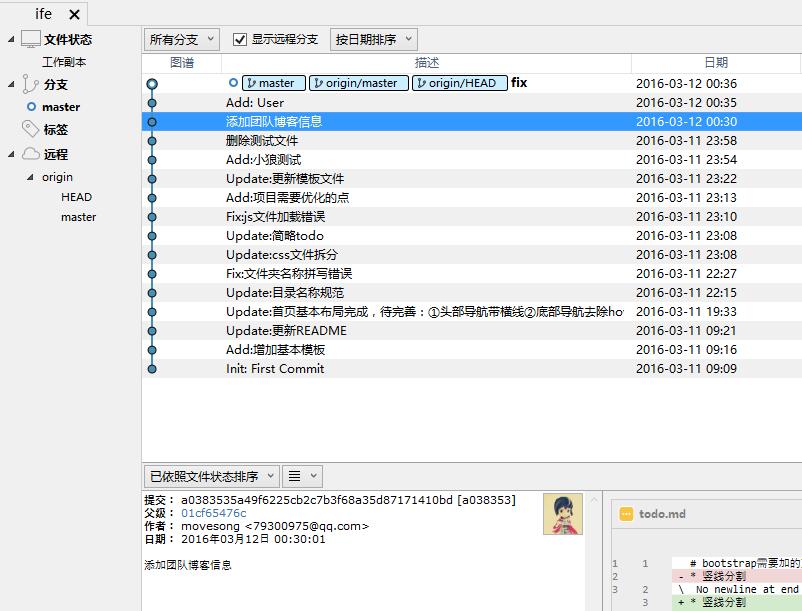Click the Remotes cloud icon
The width and height of the screenshot is (802, 611).
point(30,154)
